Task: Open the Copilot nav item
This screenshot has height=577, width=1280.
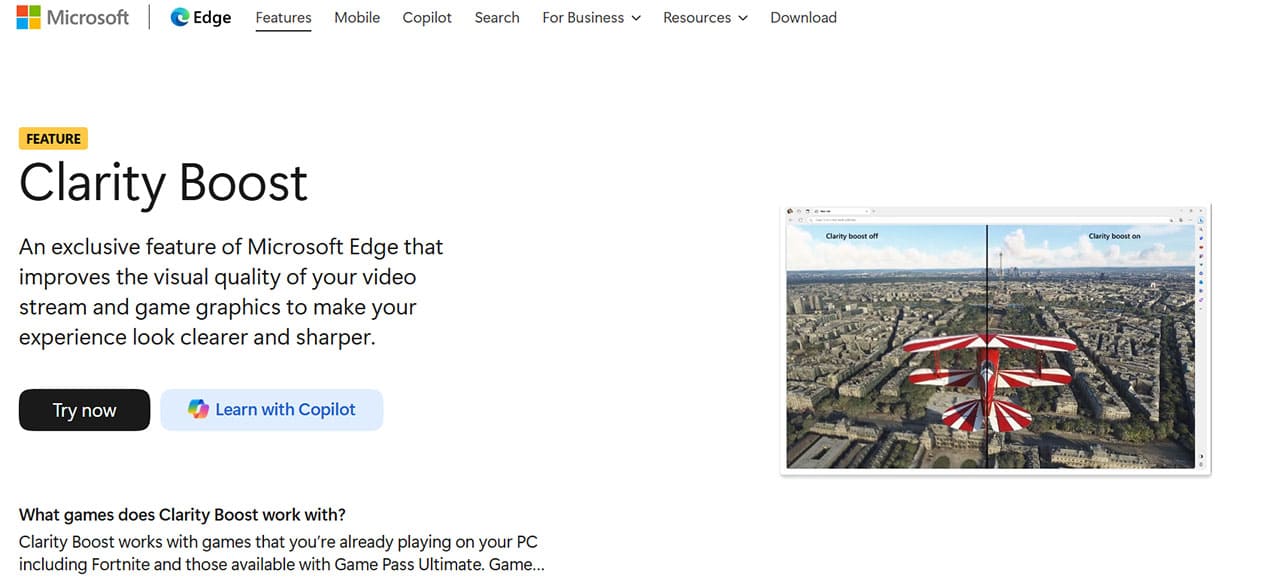Action: coord(427,17)
